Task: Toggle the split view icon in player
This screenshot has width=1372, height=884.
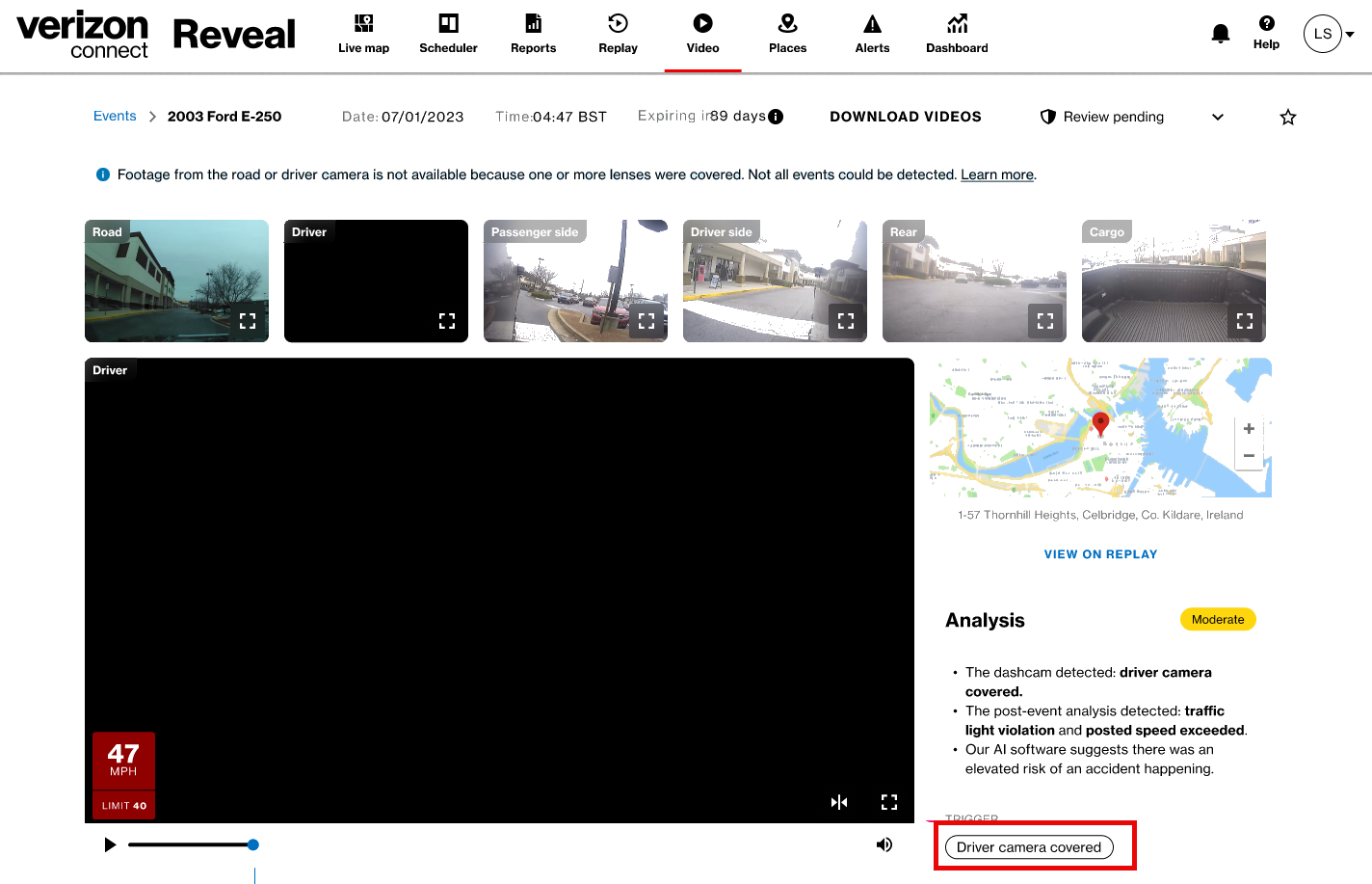Action: point(839,802)
